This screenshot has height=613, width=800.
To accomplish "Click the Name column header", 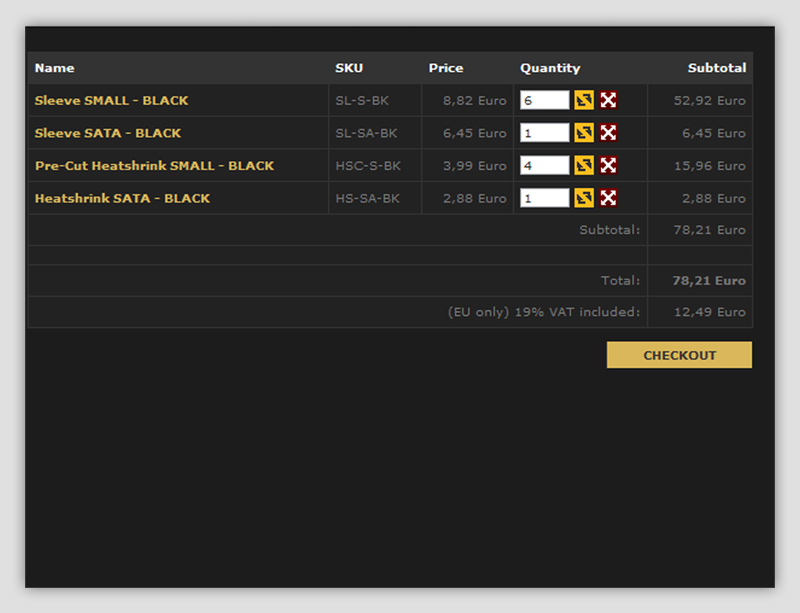I will (x=55, y=68).
